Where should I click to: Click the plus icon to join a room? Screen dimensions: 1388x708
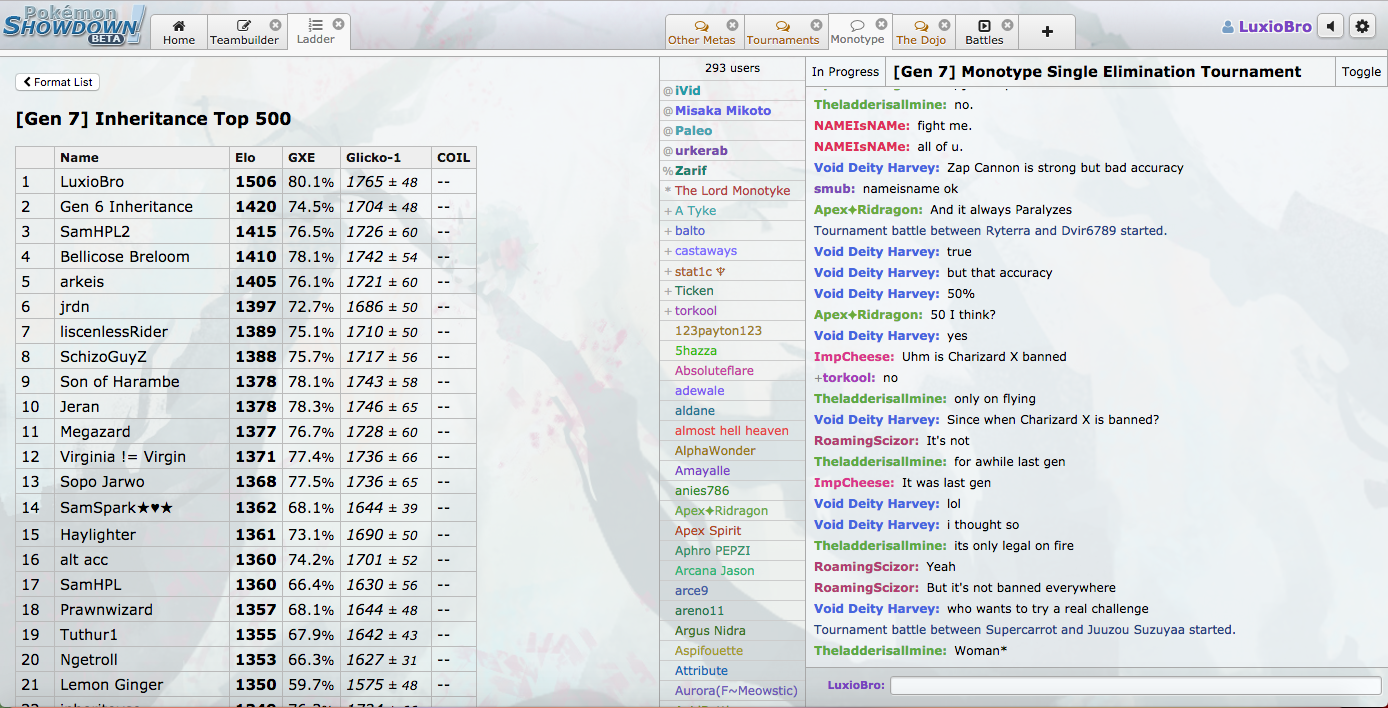tap(1047, 32)
